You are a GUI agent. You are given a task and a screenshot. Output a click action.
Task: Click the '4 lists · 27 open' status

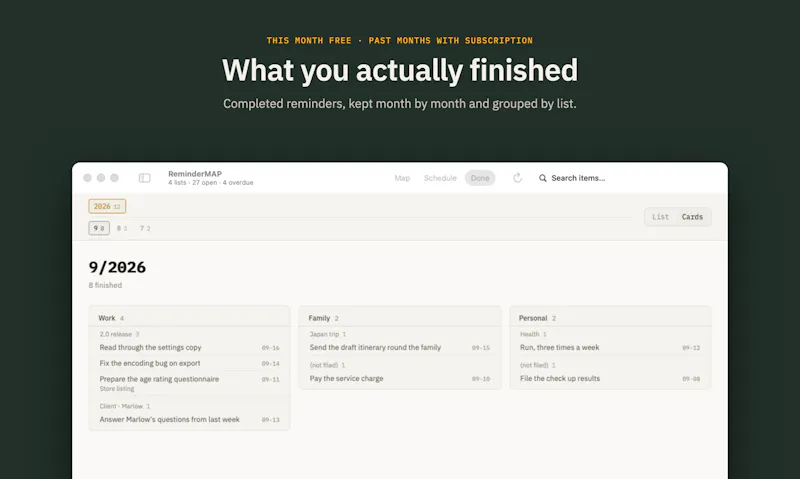[x=211, y=183]
